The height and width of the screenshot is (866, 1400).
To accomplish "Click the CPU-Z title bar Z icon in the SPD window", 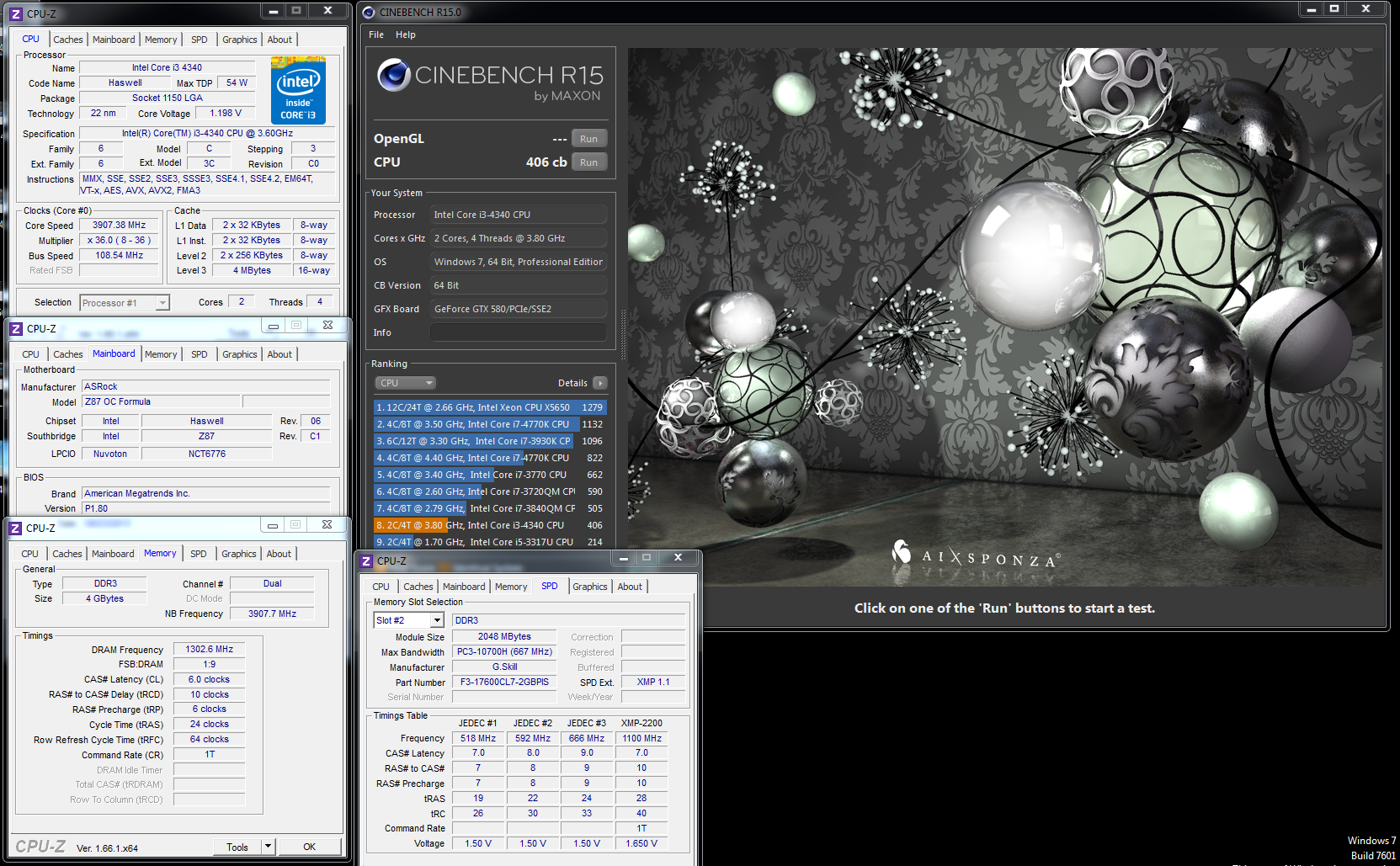I will click(366, 561).
